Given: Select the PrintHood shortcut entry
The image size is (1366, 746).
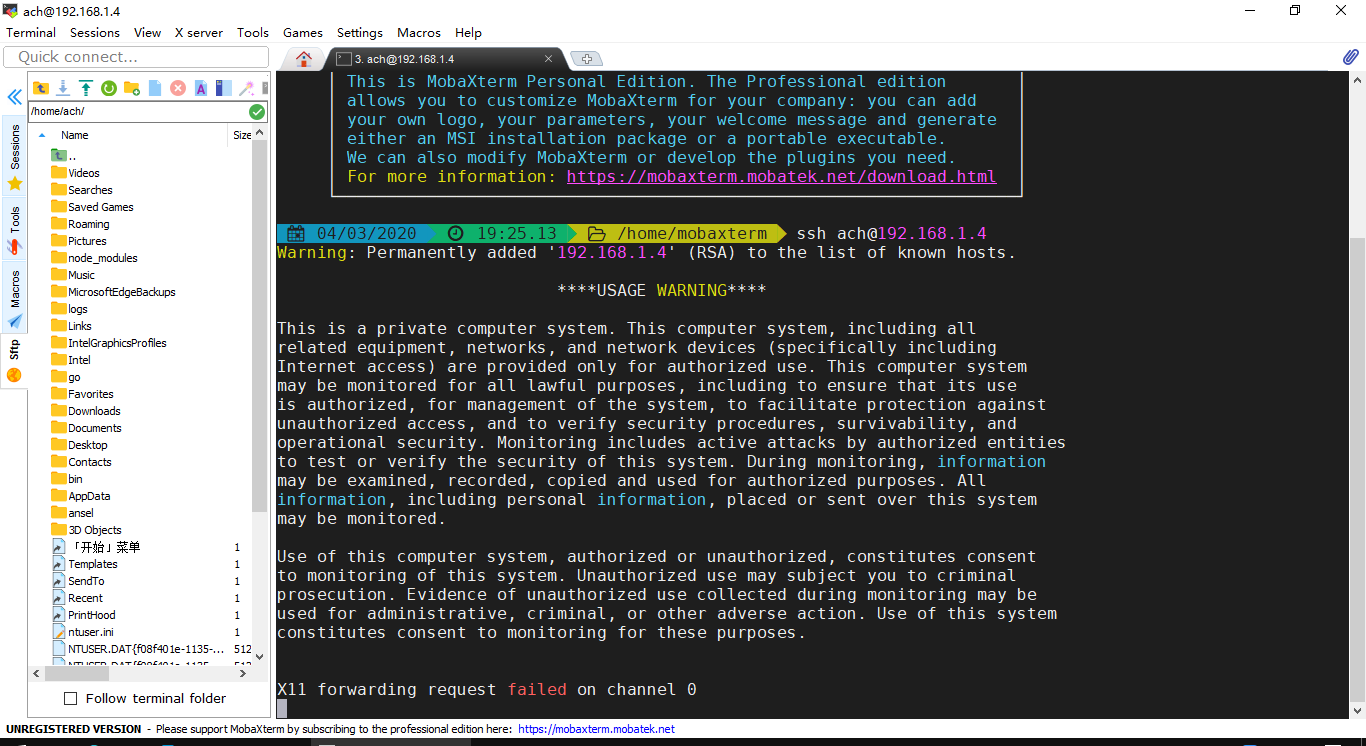Looking at the screenshot, I should tap(84, 615).
